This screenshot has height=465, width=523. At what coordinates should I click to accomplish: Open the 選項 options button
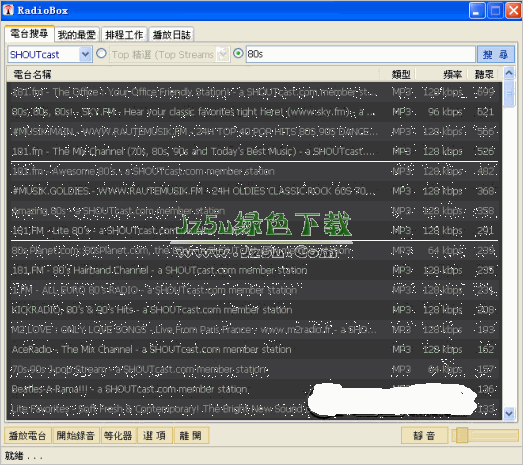click(x=154, y=435)
